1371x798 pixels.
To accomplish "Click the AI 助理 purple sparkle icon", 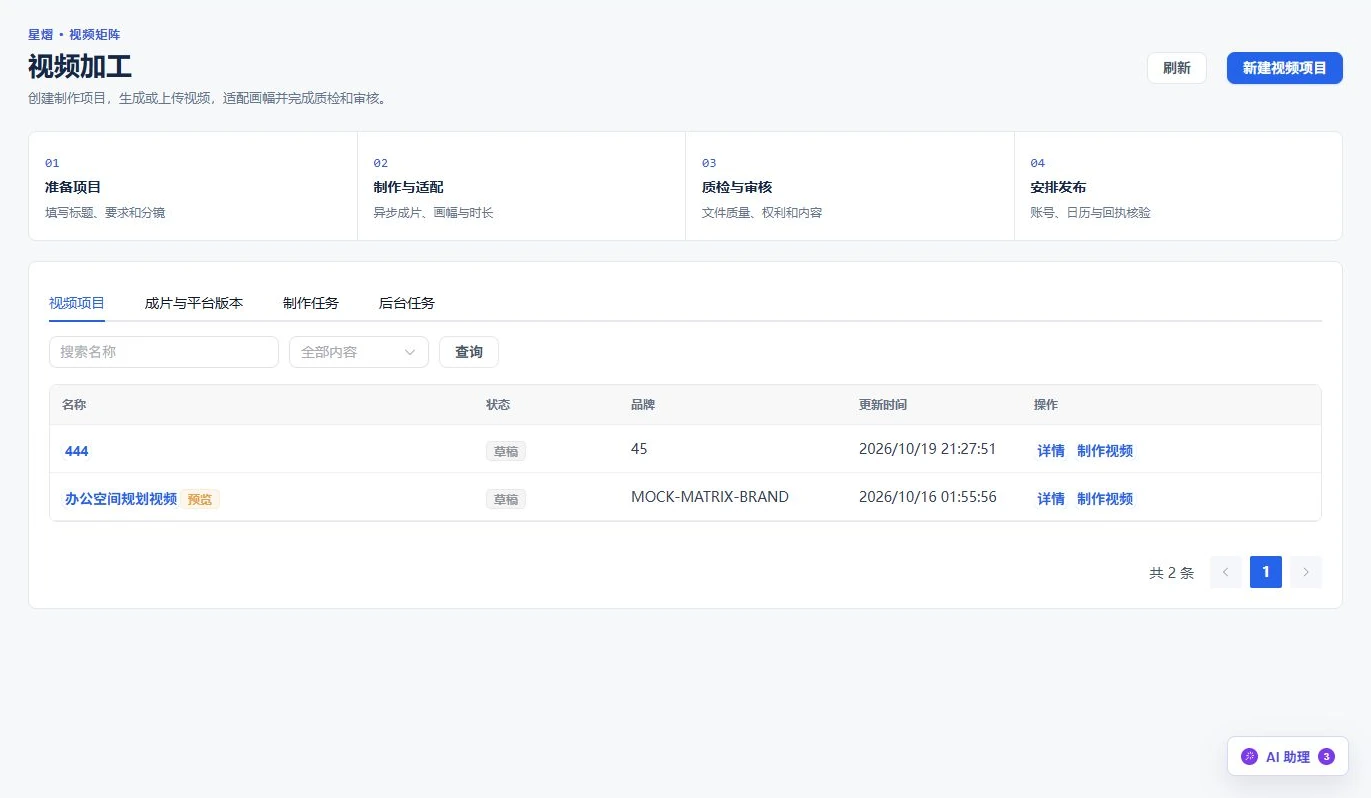I will click(x=1249, y=757).
